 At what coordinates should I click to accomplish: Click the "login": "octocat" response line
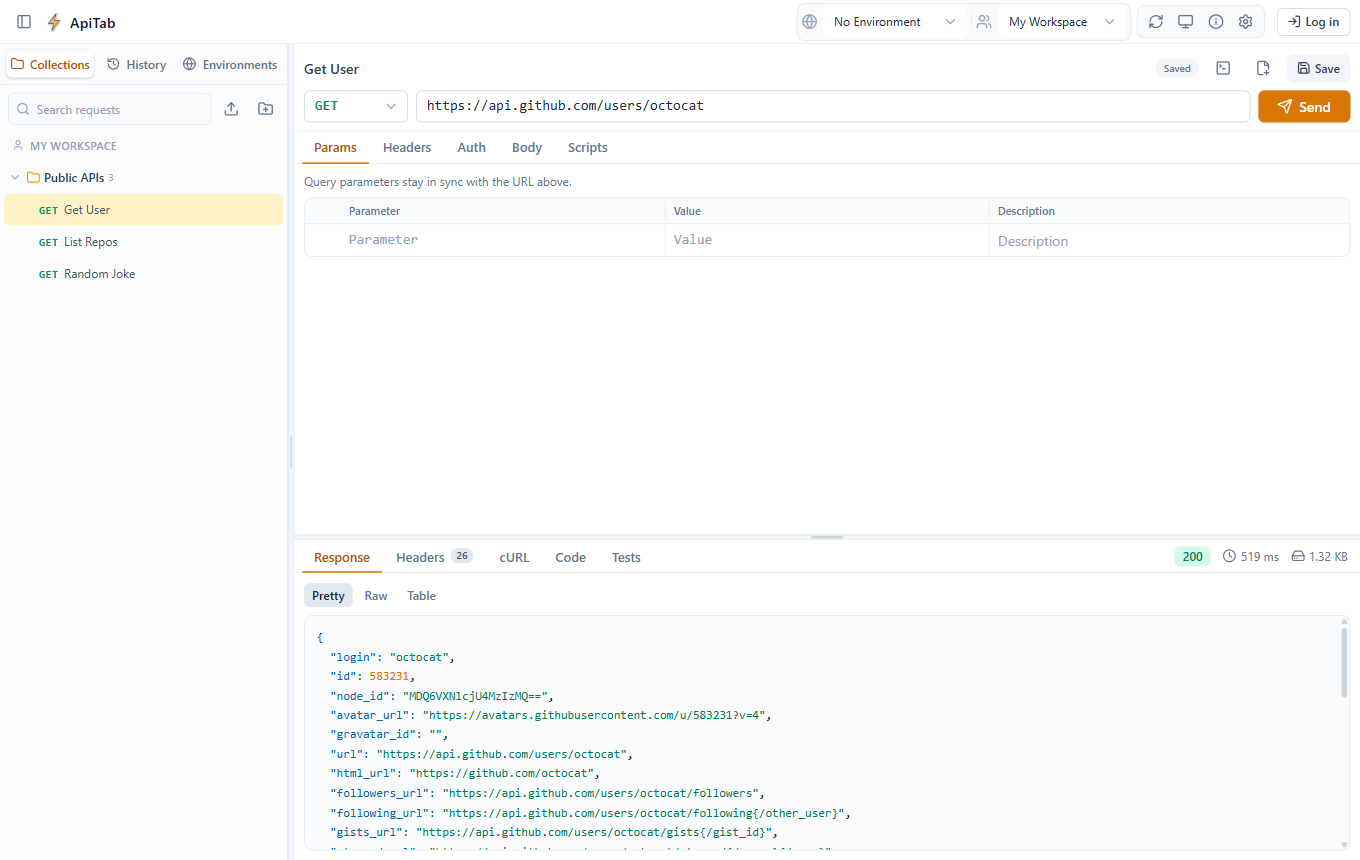pos(393,657)
